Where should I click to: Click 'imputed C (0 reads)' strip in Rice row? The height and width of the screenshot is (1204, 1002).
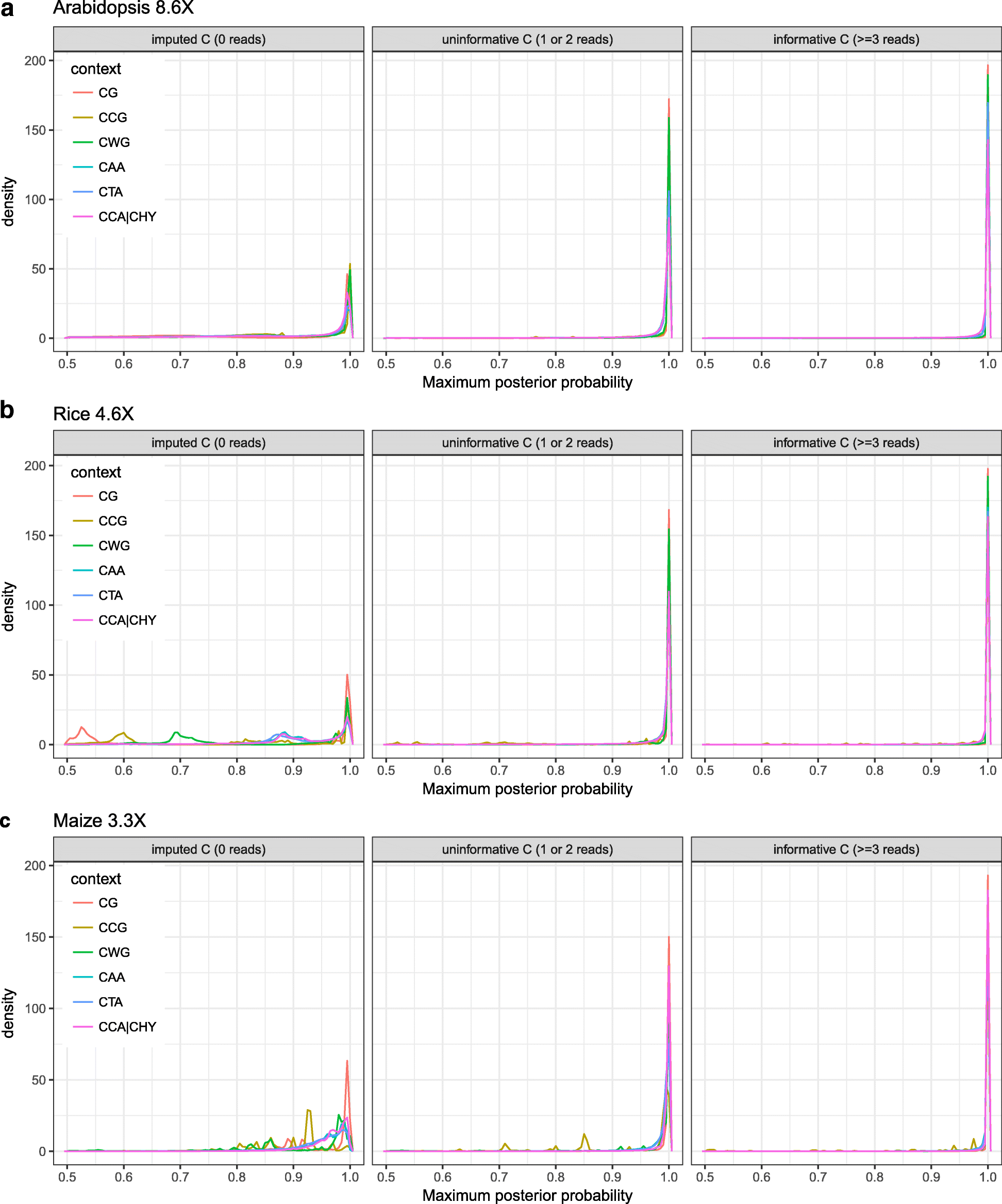click(209, 442)
